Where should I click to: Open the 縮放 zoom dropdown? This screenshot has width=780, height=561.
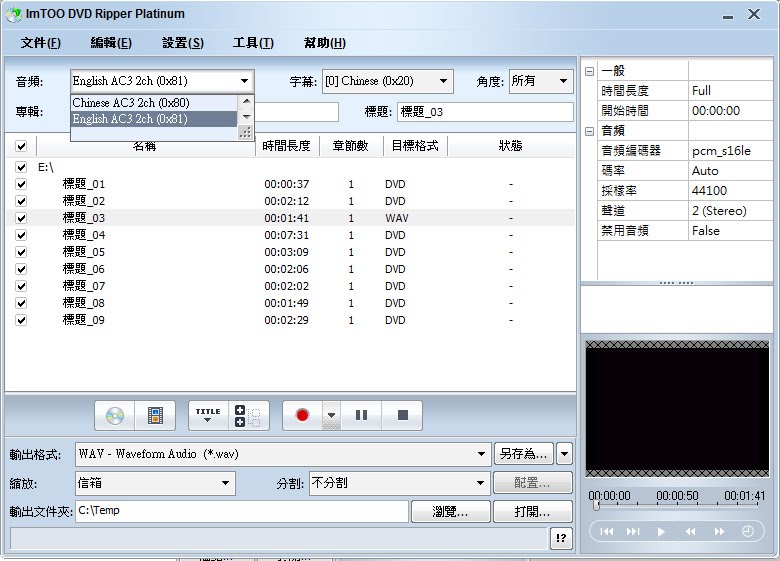point(155,483)
